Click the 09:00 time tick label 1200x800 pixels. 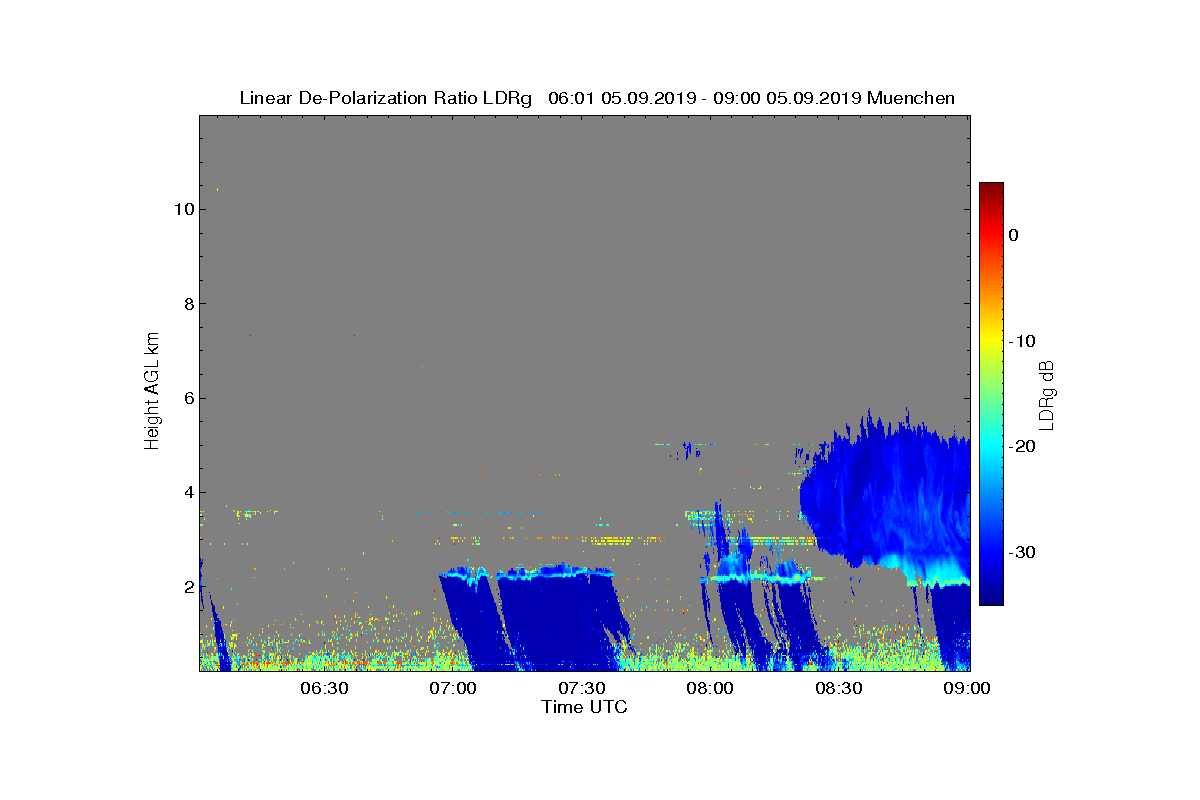(968, 688)
